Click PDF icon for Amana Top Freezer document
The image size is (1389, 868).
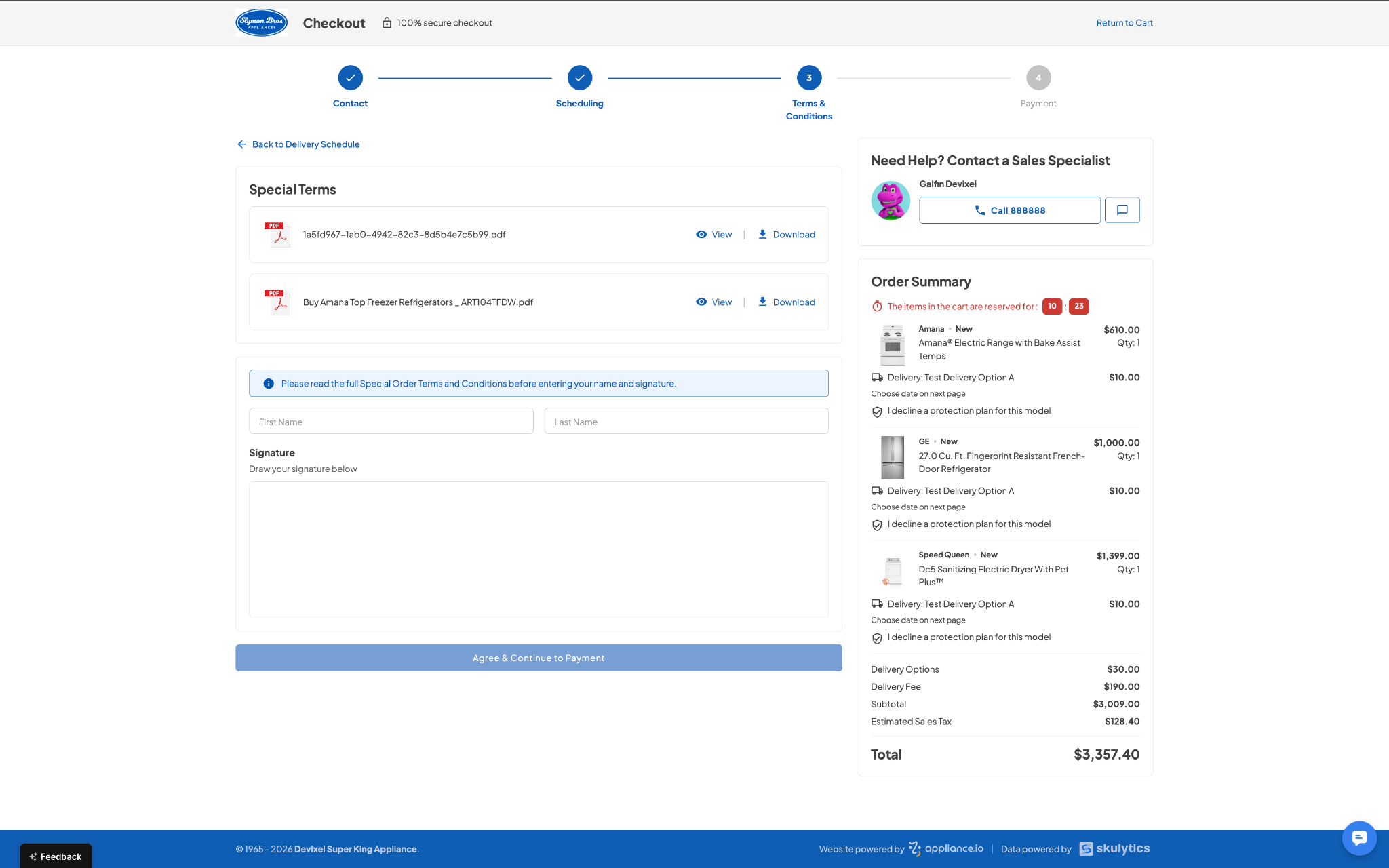coord(277,302)
